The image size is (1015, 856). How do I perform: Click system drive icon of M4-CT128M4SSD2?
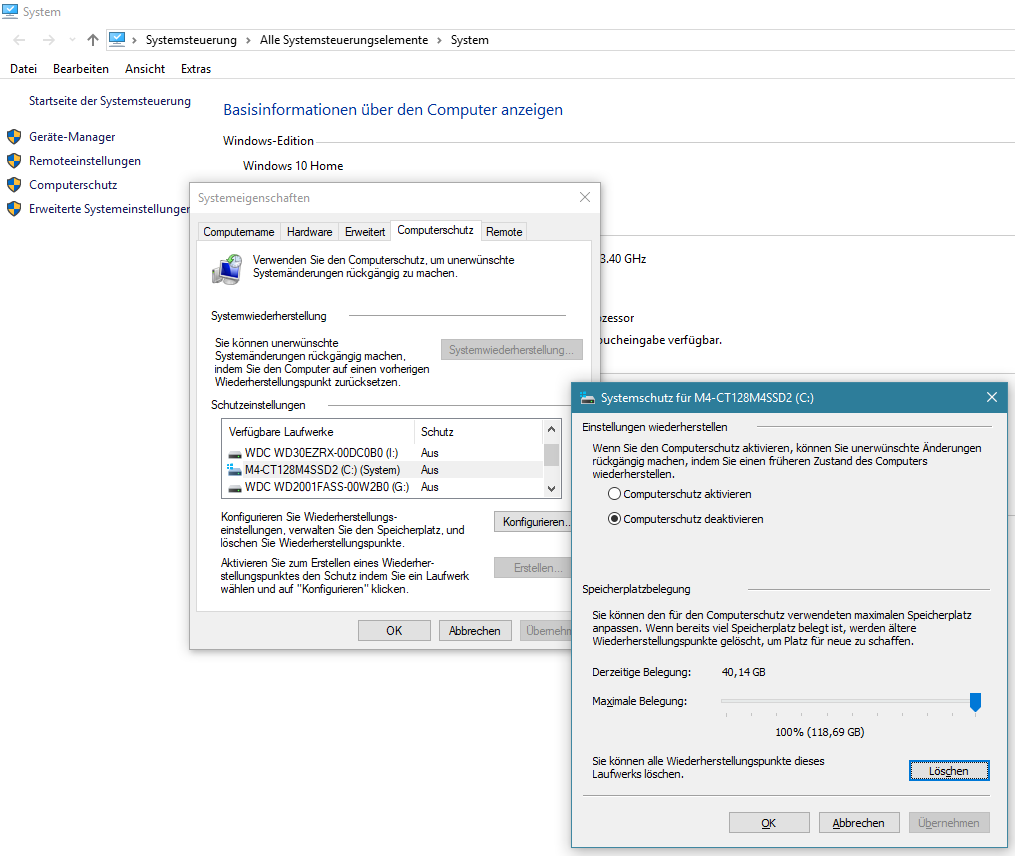[234, 469]
